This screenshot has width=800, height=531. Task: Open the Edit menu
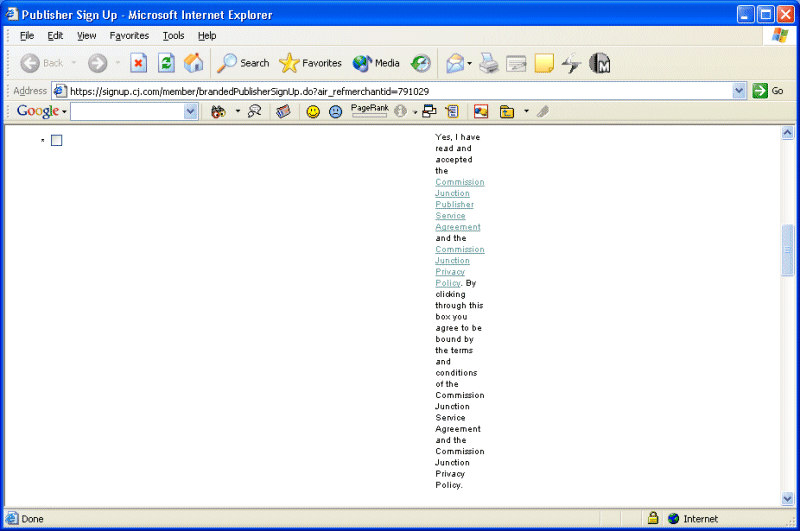(55, 36)
